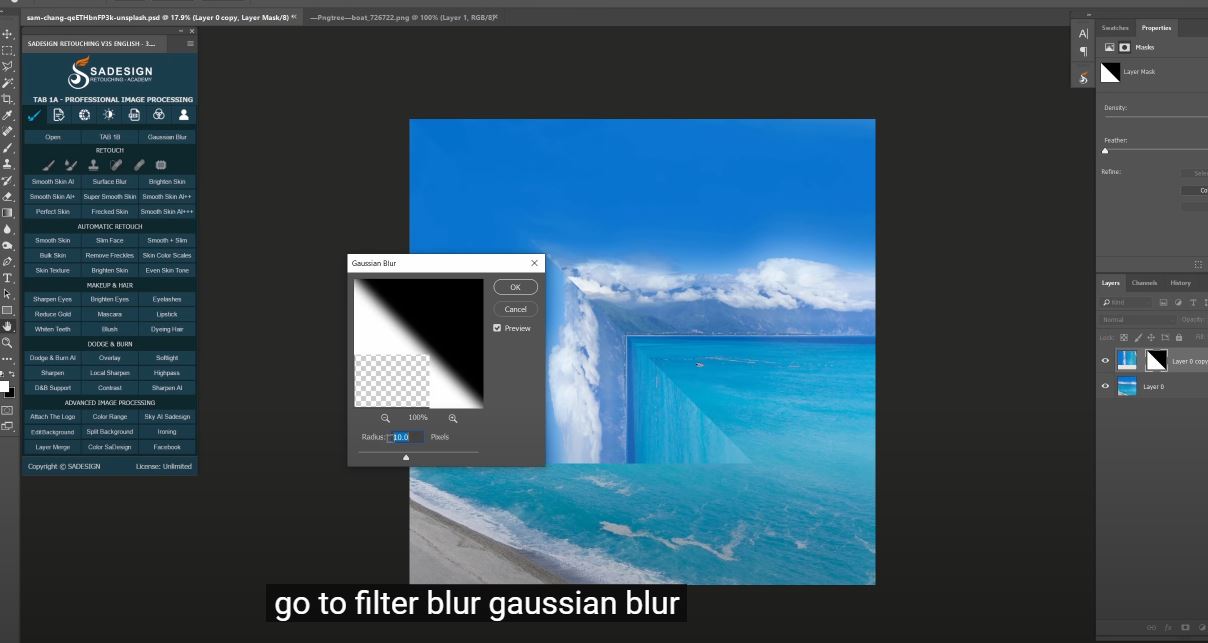Screen dimensions: 1208x643
Task: Toggle pixel layer filter in Layers panel
Action: pos(1164,302)
